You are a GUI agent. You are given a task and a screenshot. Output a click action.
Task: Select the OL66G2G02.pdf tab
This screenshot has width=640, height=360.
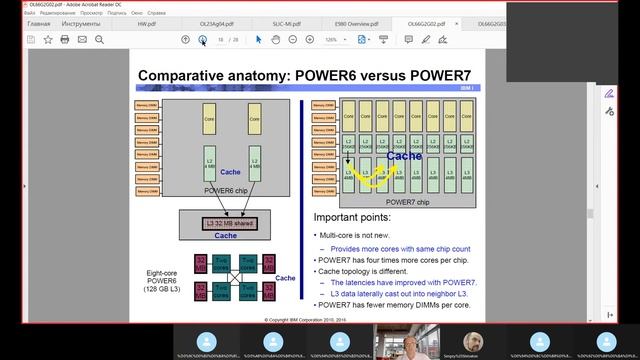coord(427,24)
